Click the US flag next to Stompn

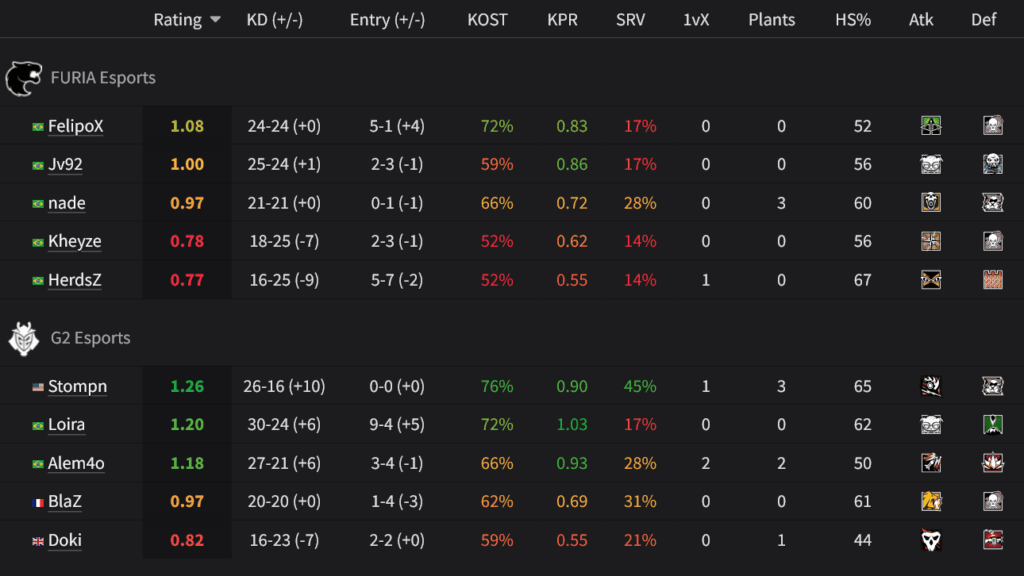point(39,386)
